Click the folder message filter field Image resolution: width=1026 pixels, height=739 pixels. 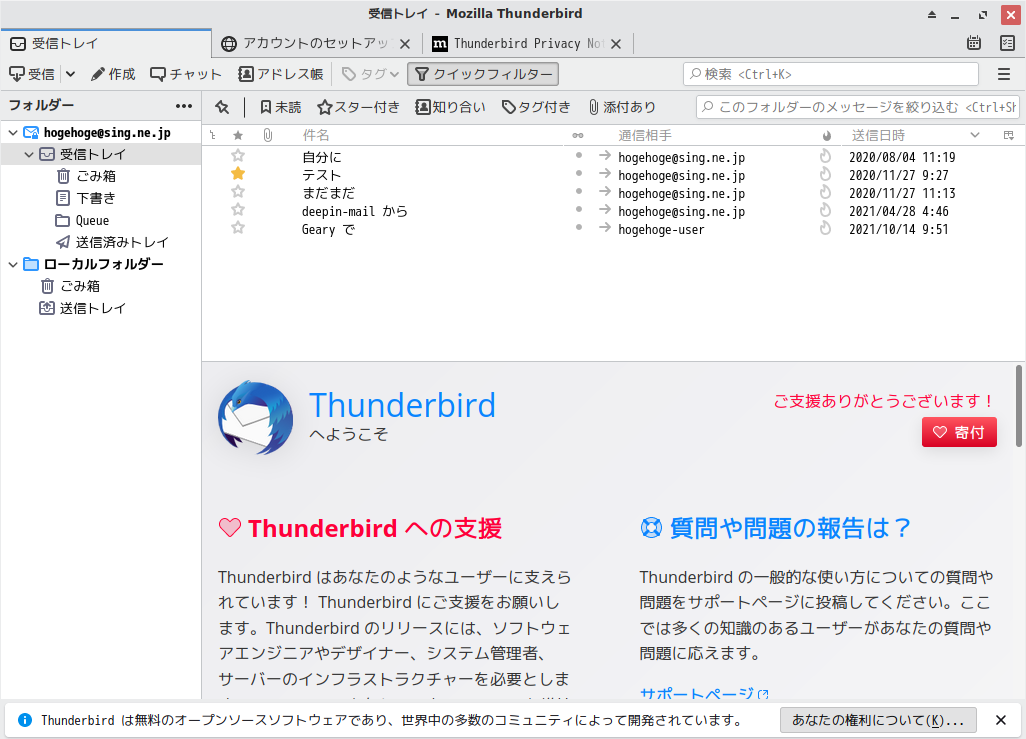(x=859, y=107)
